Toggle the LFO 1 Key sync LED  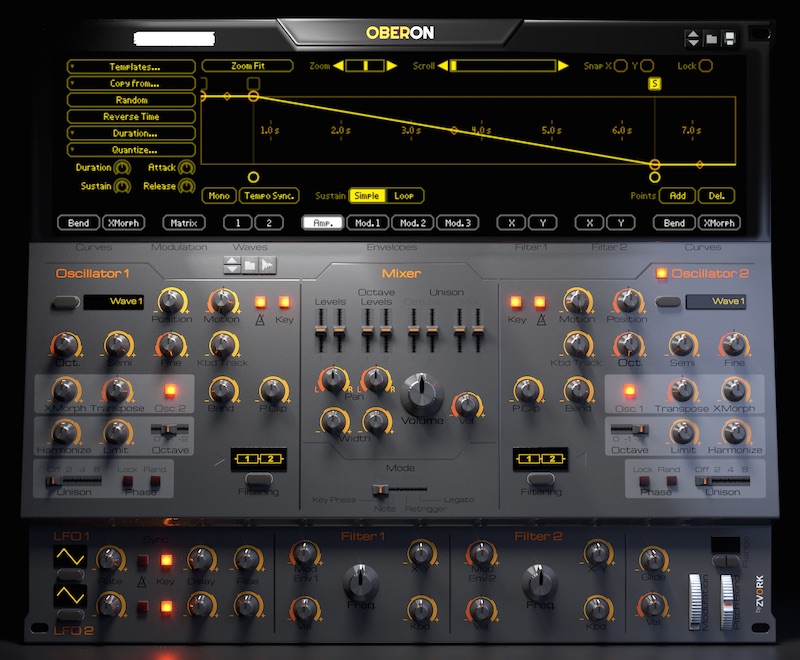click(x=166, y=561)
